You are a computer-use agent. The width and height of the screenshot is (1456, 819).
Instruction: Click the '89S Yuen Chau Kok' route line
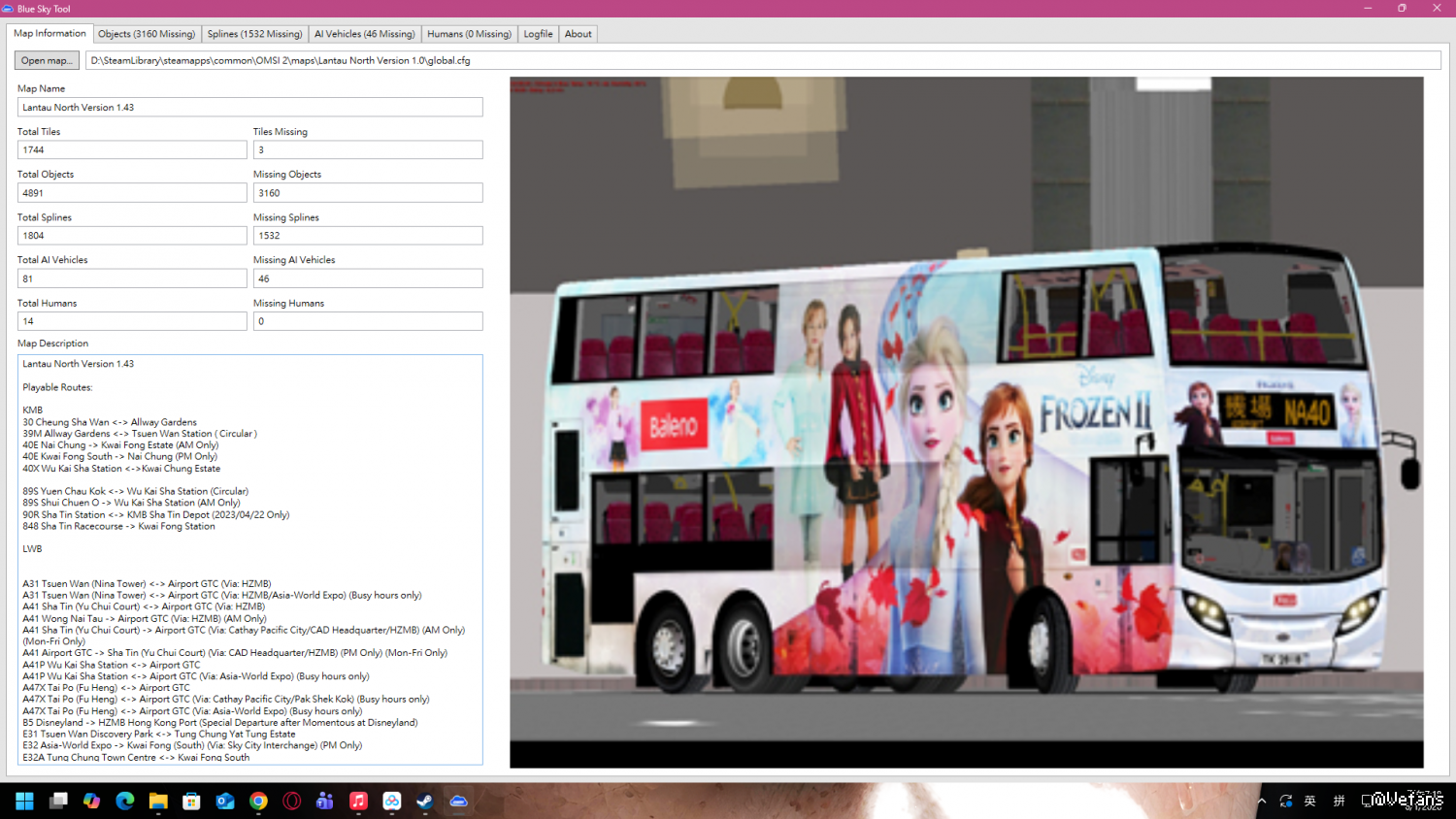[135, 491]
